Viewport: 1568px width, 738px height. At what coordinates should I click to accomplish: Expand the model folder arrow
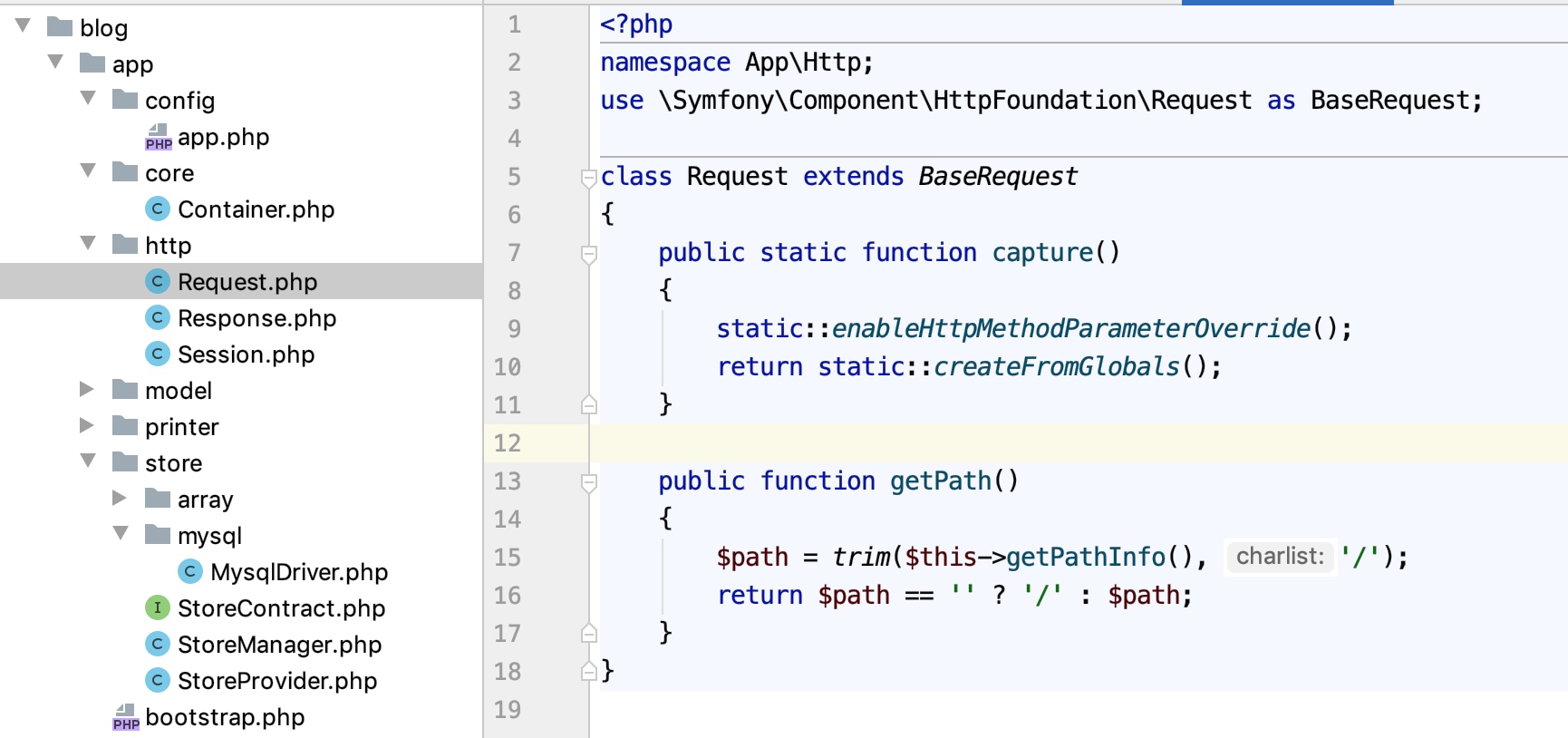87,389
